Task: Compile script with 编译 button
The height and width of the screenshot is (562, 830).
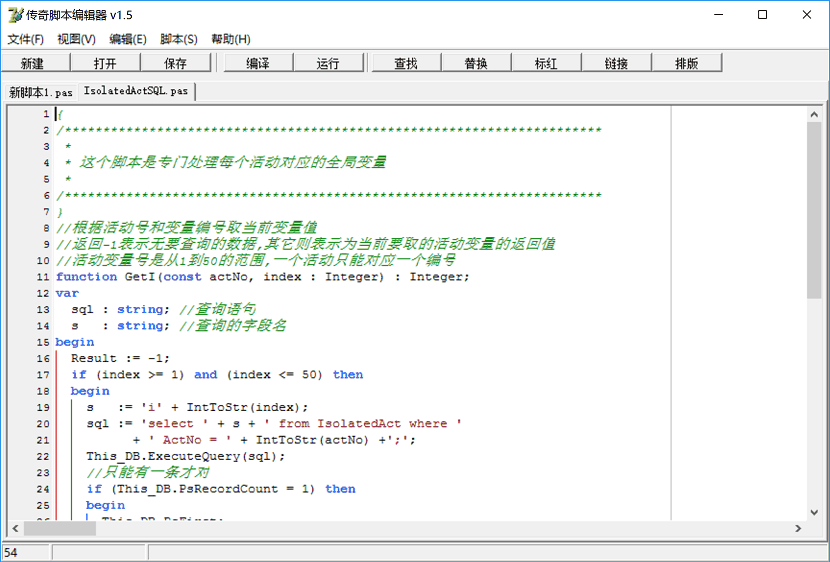Action: [x=258, y=63]
